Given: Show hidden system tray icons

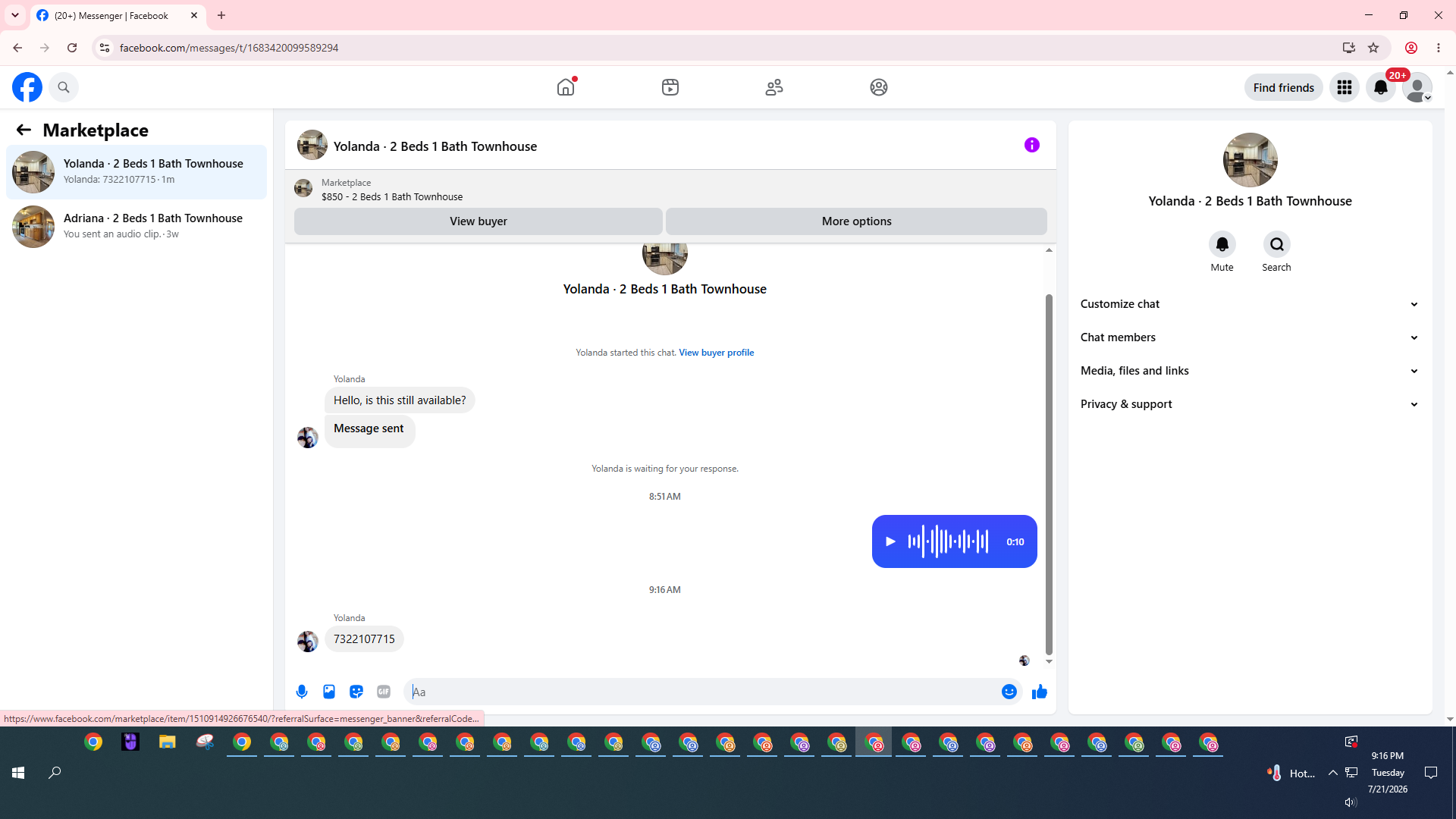Looking at the screenshot, I should point(1332,773).
